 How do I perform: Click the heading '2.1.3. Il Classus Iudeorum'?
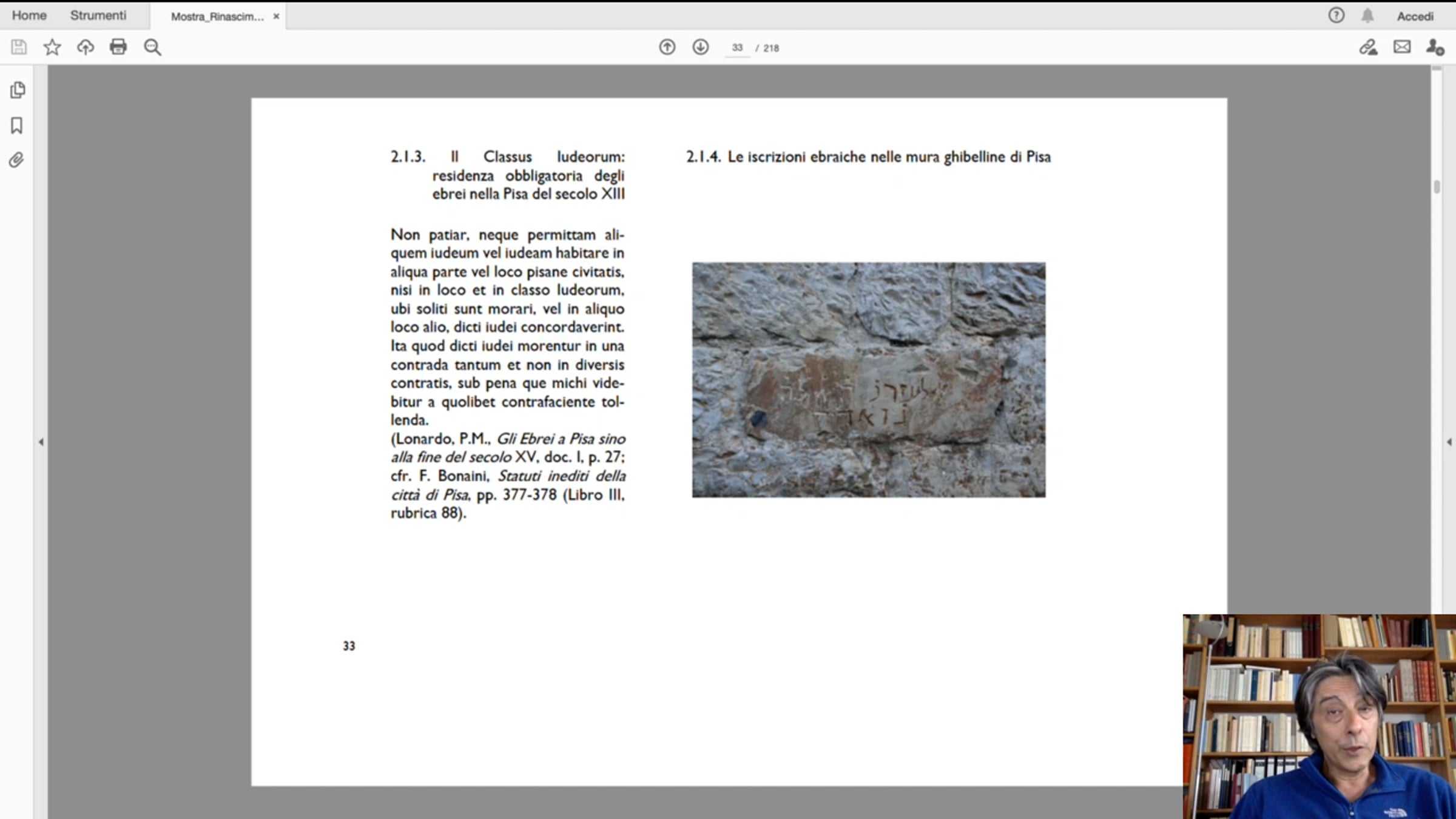(508, 175)
